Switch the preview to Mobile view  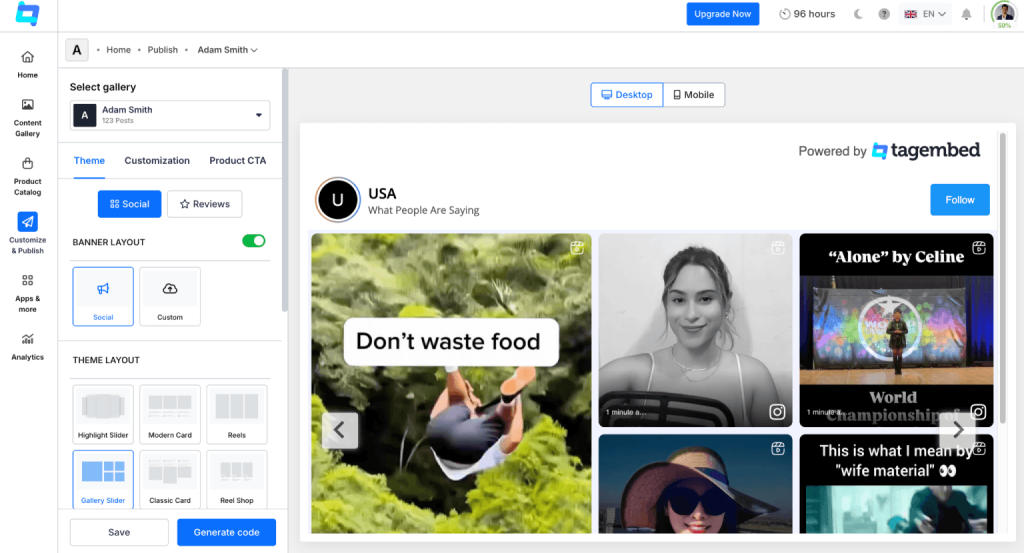coord(694,95)
